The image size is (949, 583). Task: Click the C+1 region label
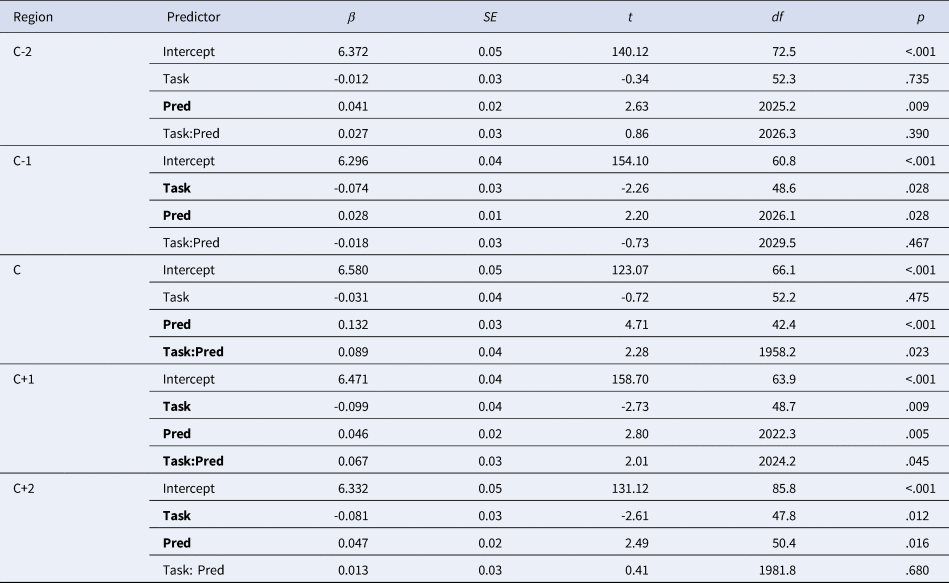click(x=27, y=379)
